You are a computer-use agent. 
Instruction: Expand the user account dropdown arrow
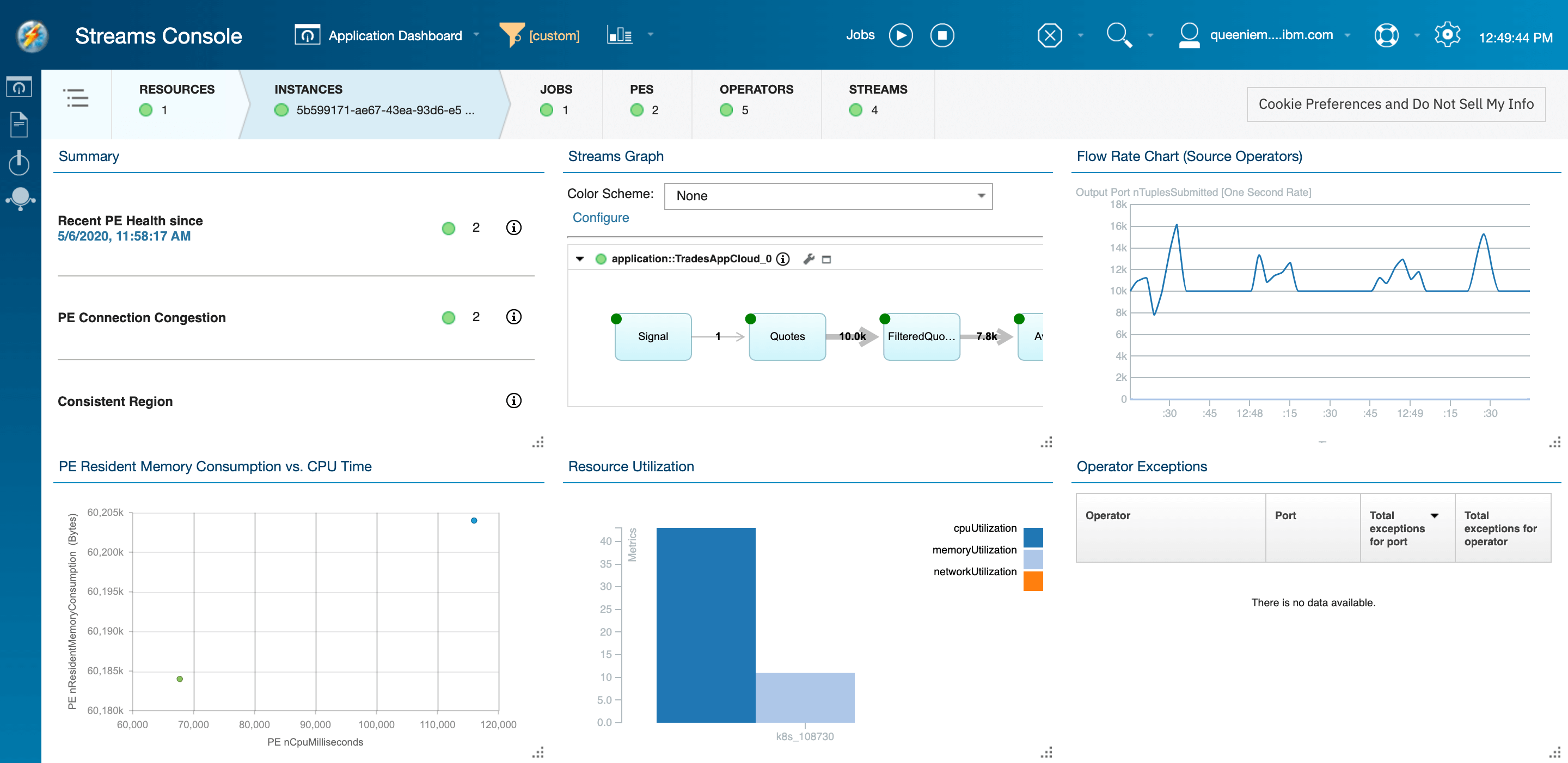(x=1347, y=35)
